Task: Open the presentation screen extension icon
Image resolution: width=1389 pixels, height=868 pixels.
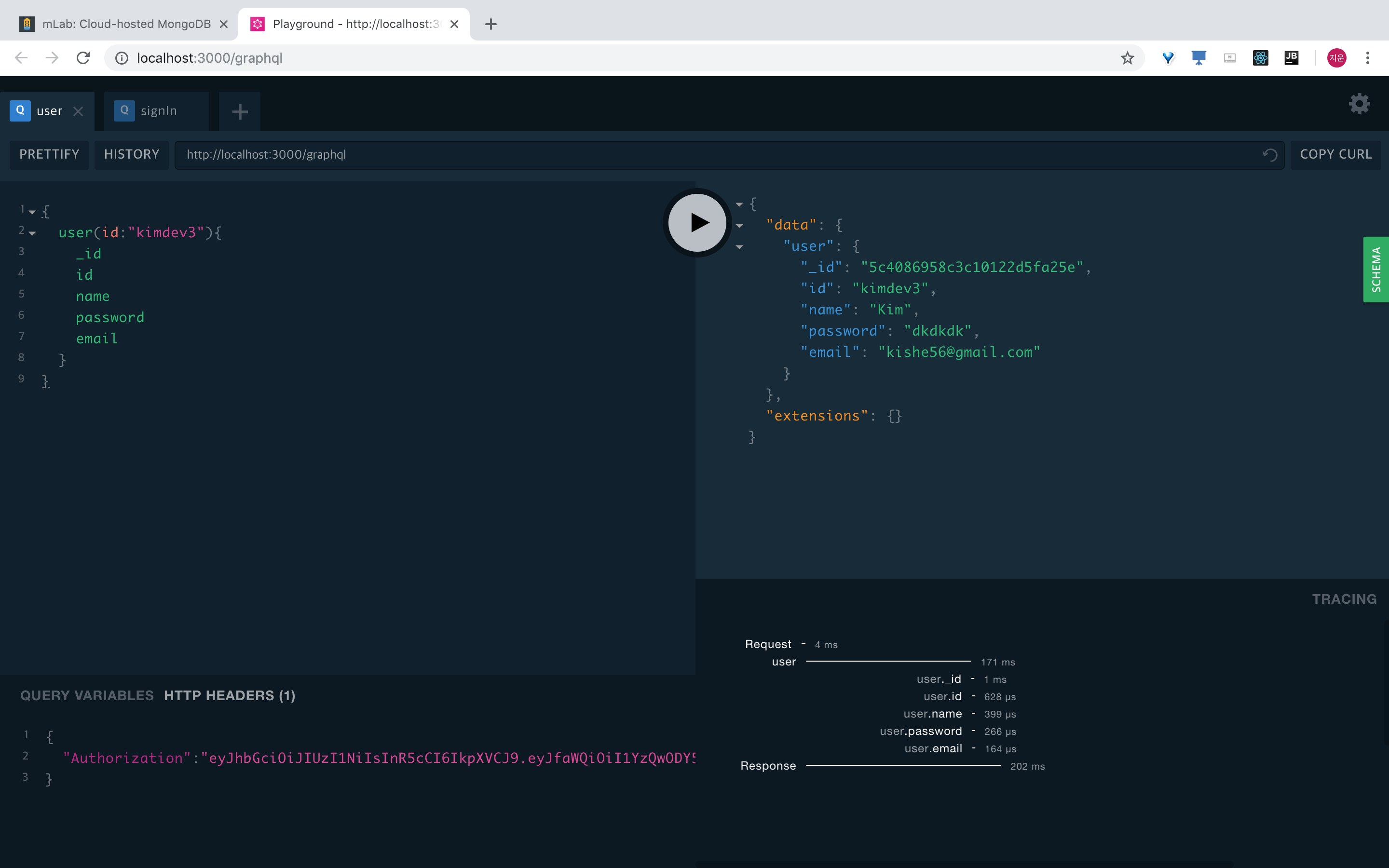Action: (x=1198, y=58)
